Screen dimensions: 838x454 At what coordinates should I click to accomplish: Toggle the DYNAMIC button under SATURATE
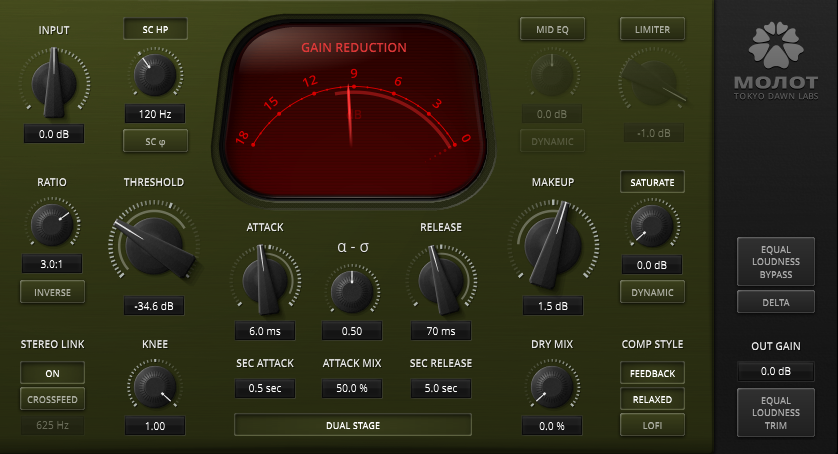pos(652,293)
